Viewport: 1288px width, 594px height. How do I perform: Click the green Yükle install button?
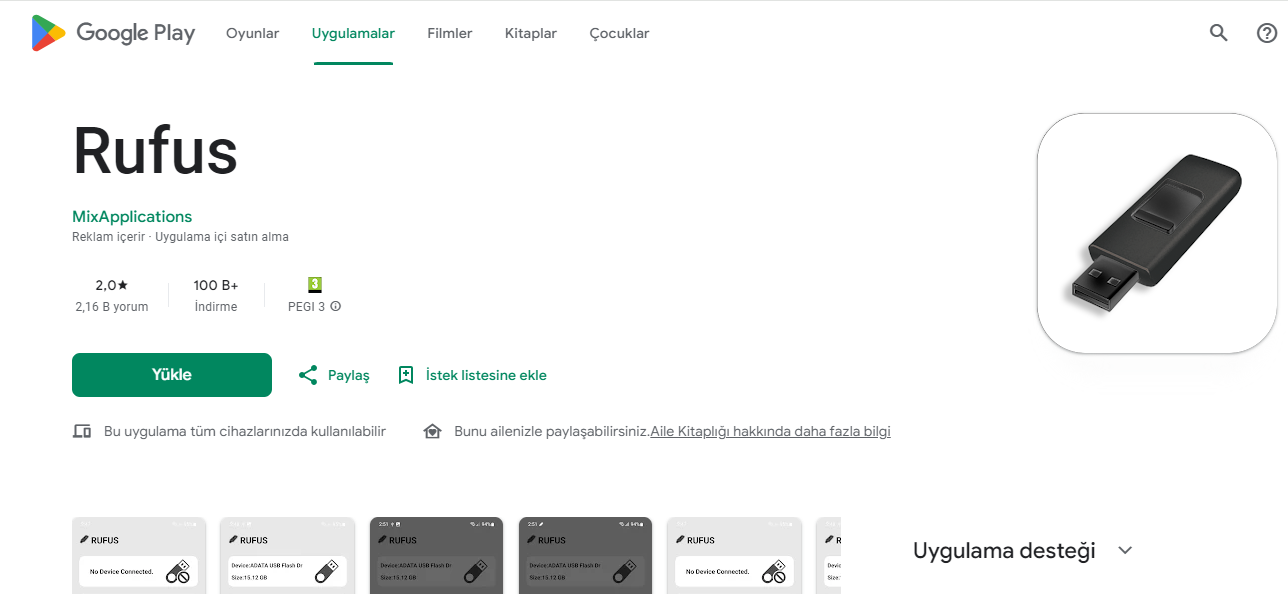coord(172,375)
